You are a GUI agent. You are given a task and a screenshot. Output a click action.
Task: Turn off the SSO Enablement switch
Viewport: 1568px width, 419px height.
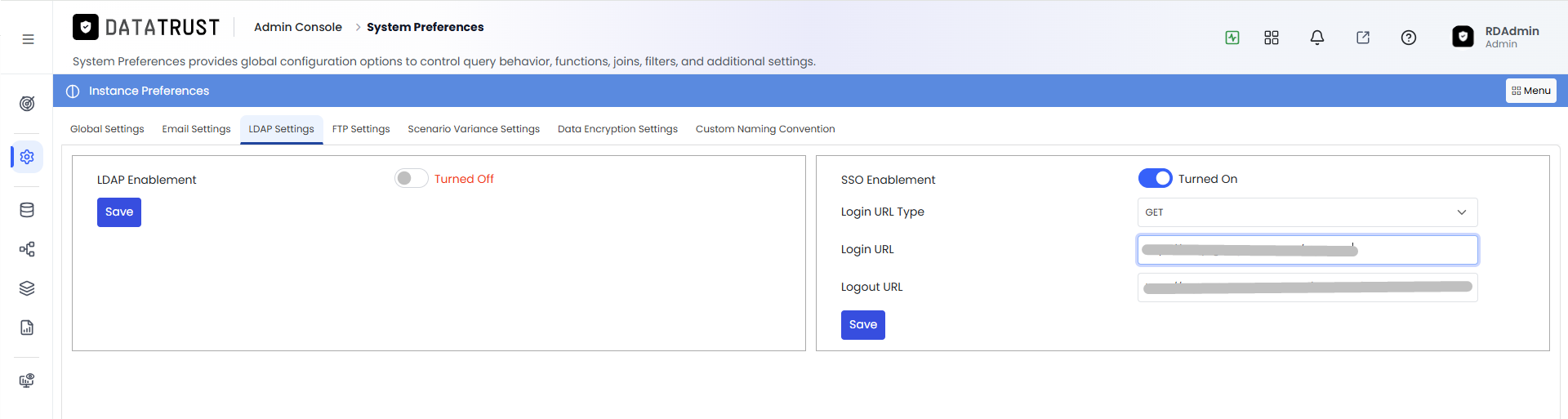click(x=1155, y=178)
